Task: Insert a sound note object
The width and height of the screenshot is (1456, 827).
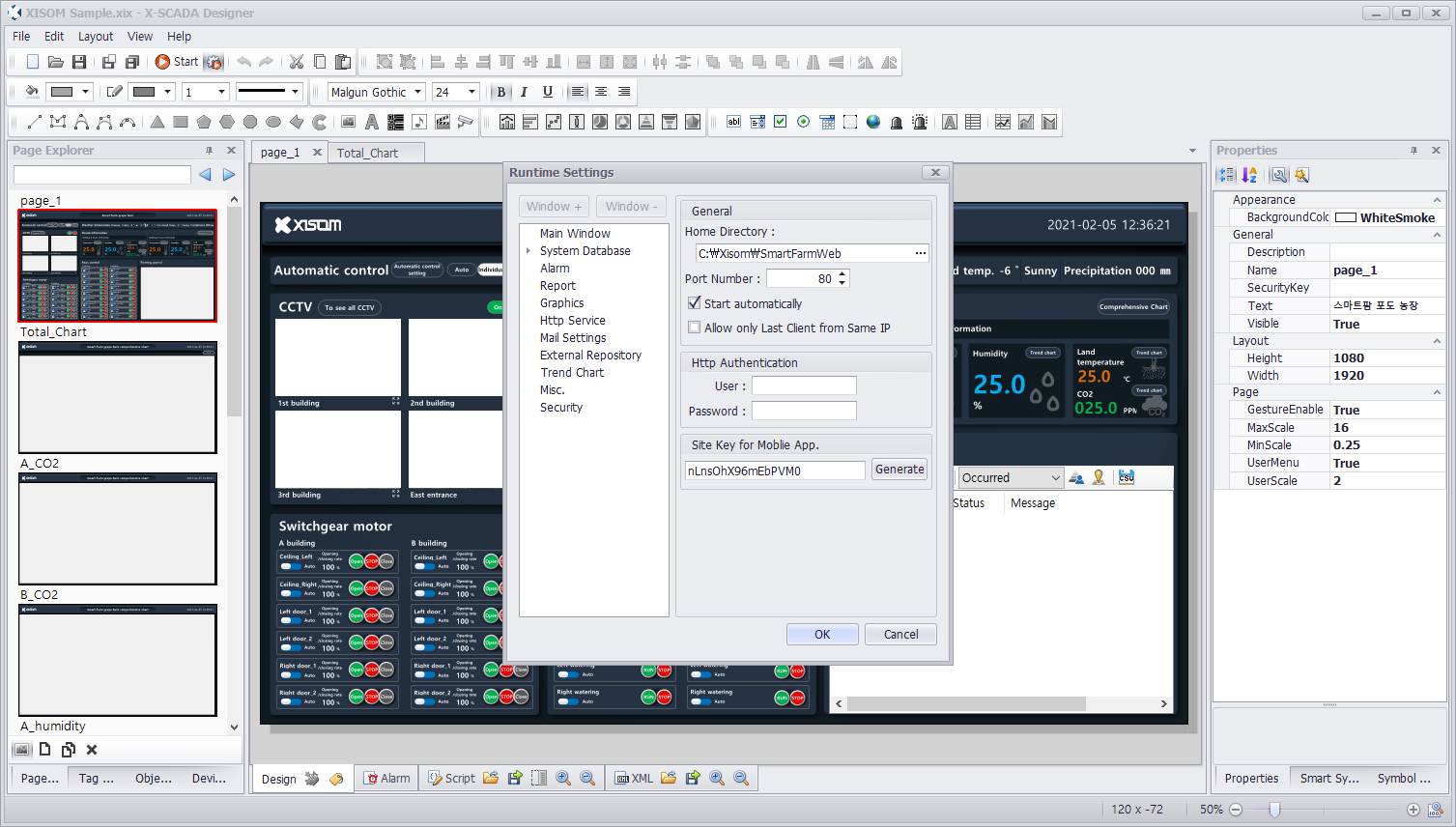Action: click(x=419, y=122)
